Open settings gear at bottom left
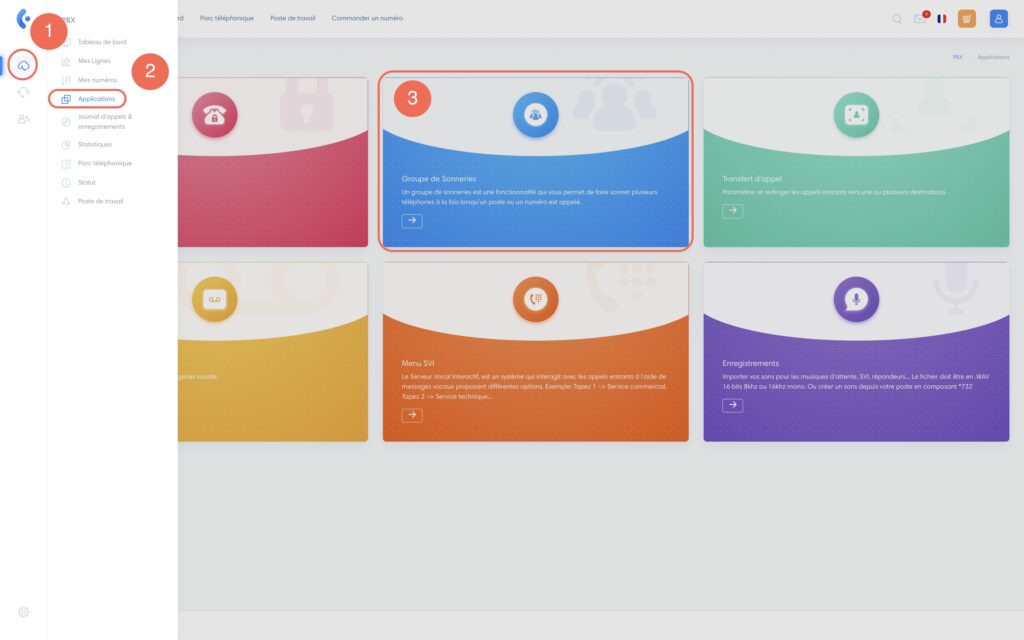1024x640 pixels. point(23,611)
